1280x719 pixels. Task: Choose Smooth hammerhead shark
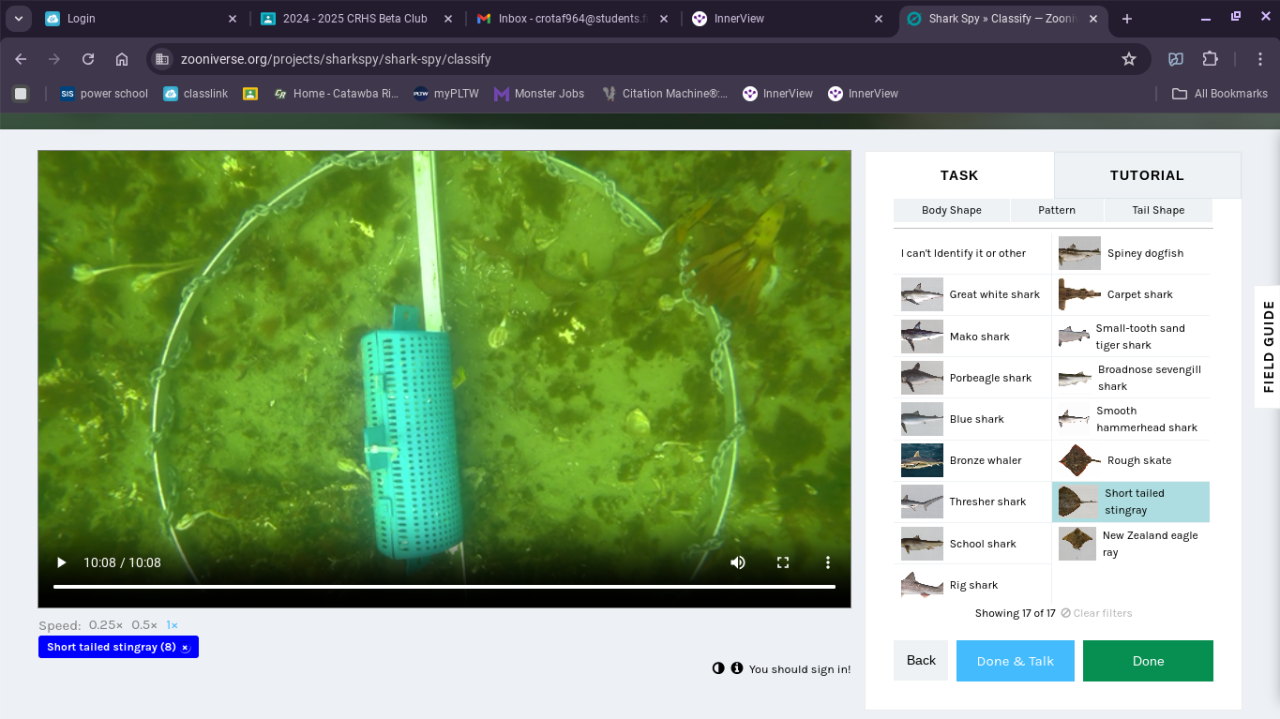[1131, 419]
